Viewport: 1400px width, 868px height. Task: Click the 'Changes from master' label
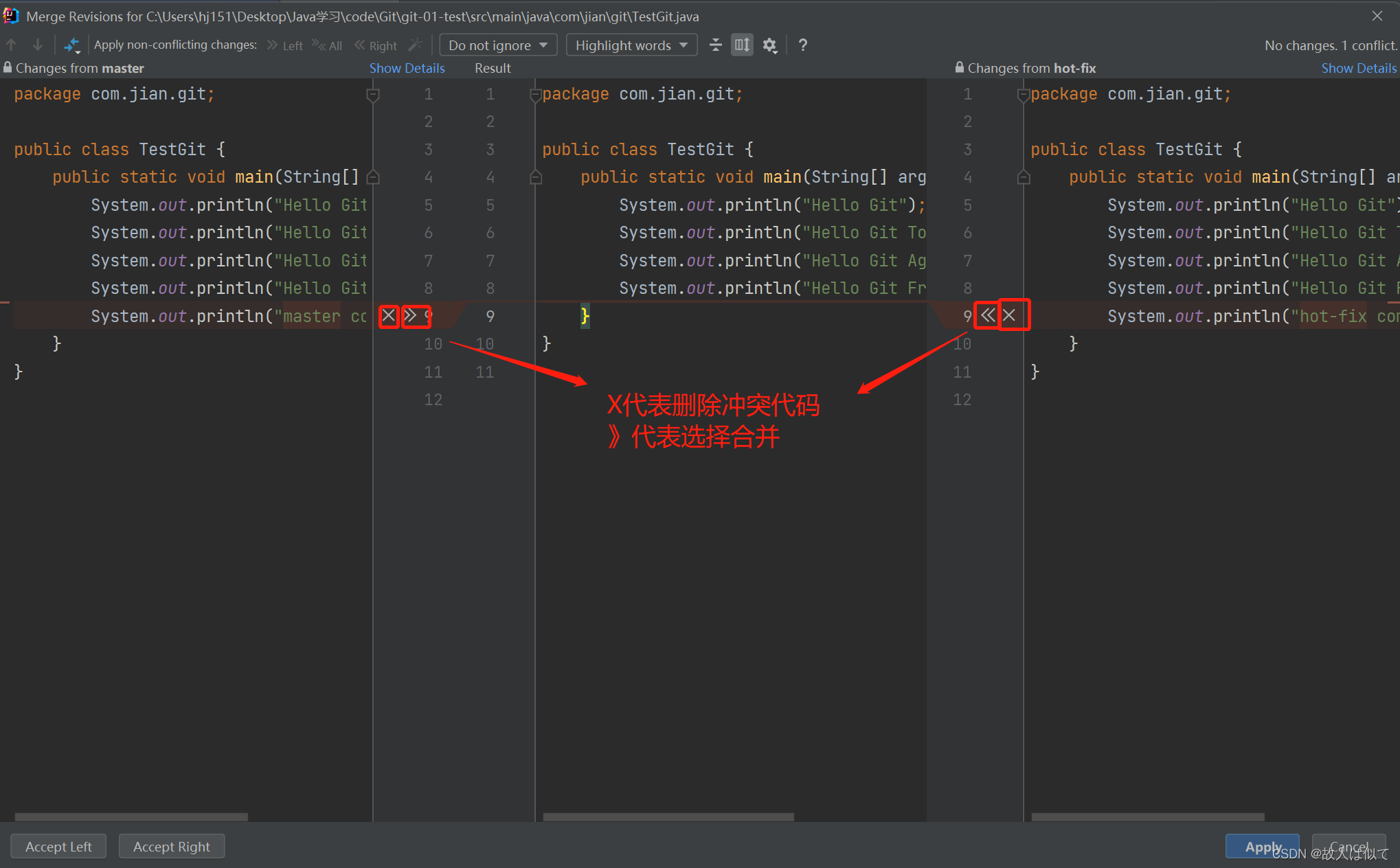[80, 68]
